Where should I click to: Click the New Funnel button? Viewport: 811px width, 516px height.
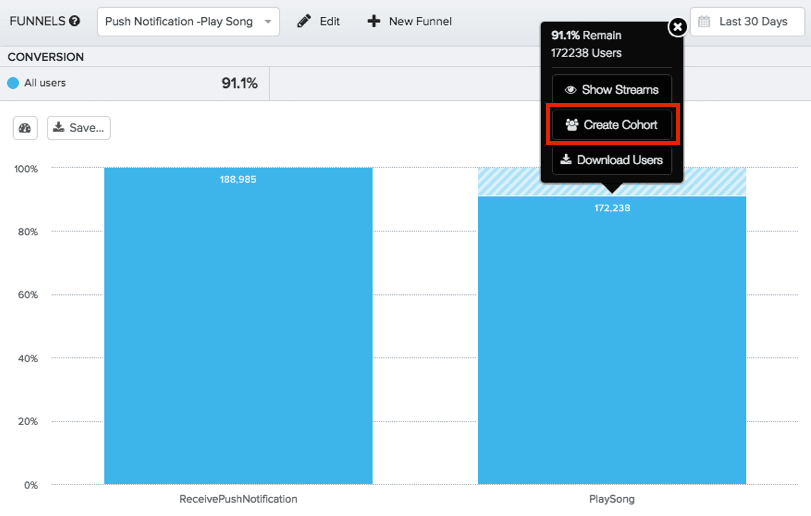point(409,21)
